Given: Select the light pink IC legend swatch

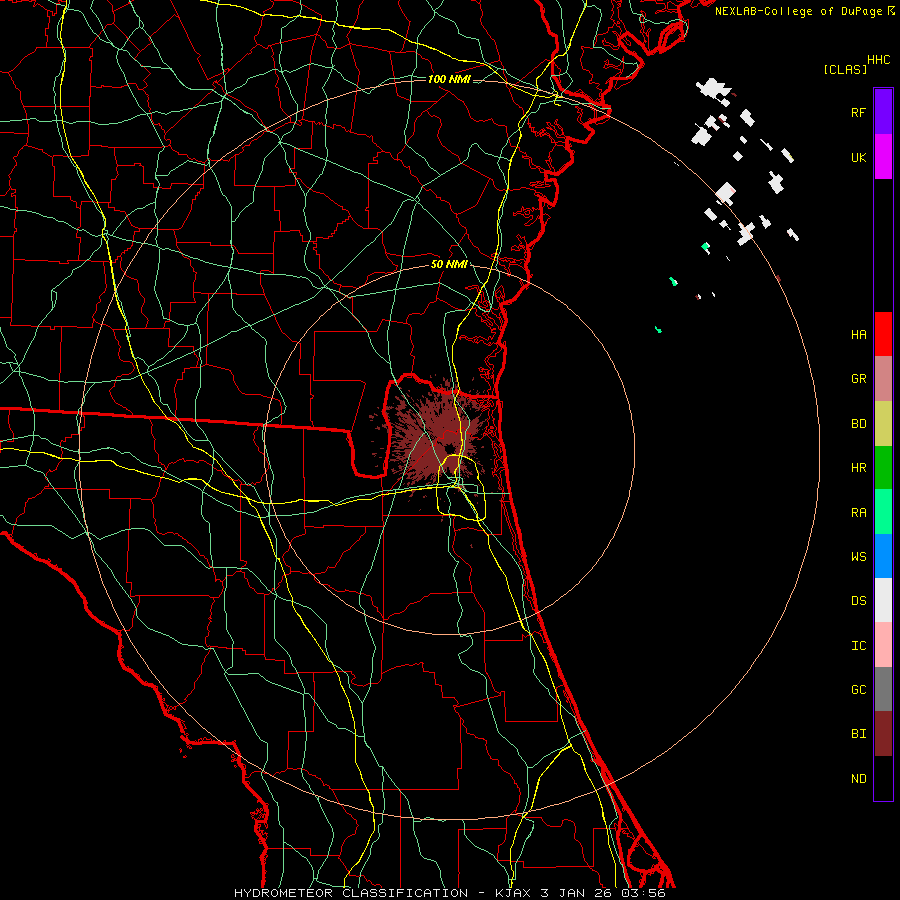Looking at the screenshot, I should pos(883,645).
